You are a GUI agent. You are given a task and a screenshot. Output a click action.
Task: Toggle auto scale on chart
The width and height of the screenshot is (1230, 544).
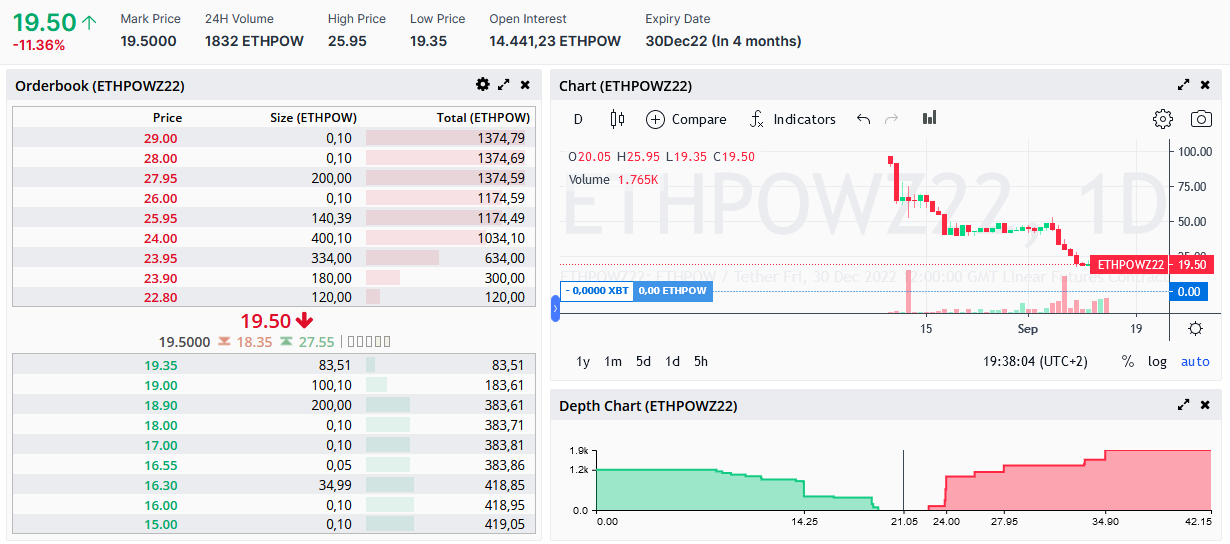(x=1195, y=361)
